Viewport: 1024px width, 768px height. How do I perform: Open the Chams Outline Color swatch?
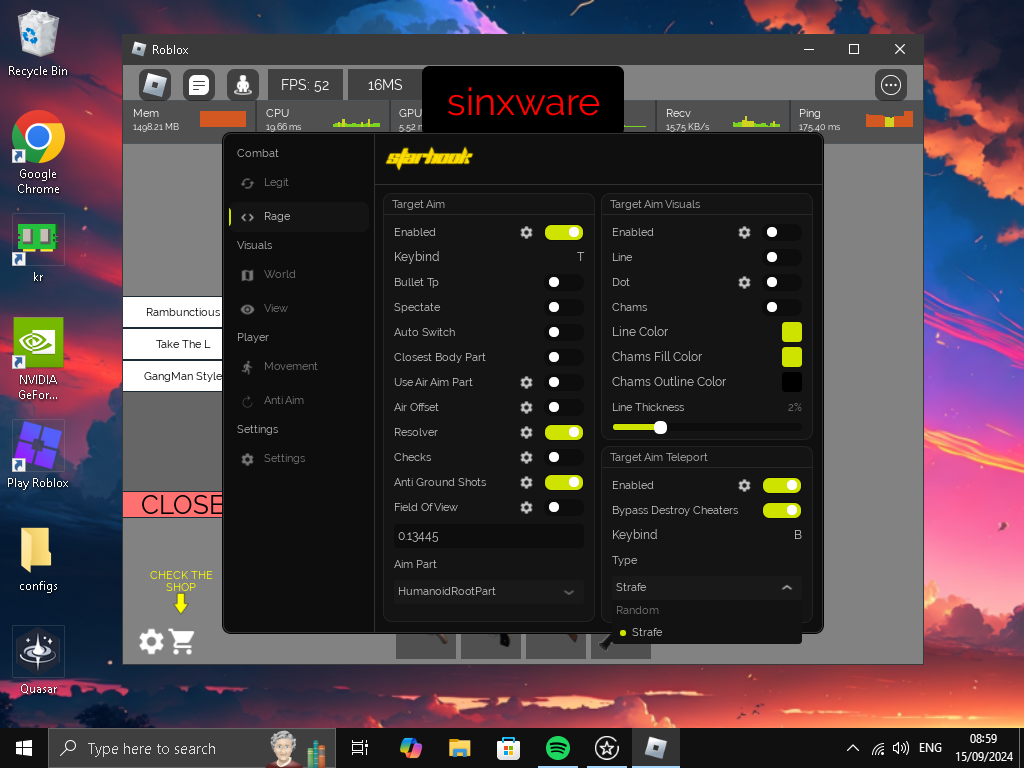pos(792,382)
